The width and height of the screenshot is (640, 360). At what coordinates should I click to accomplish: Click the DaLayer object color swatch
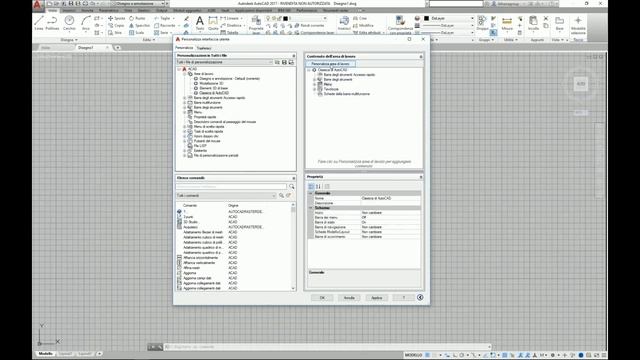426,18
